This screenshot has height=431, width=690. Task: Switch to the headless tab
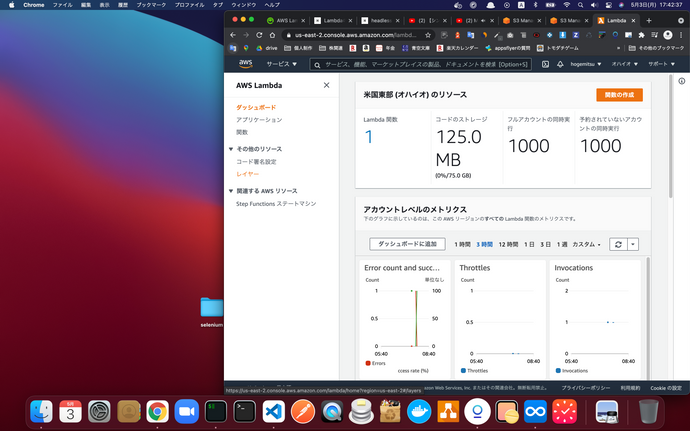[380, 21]
